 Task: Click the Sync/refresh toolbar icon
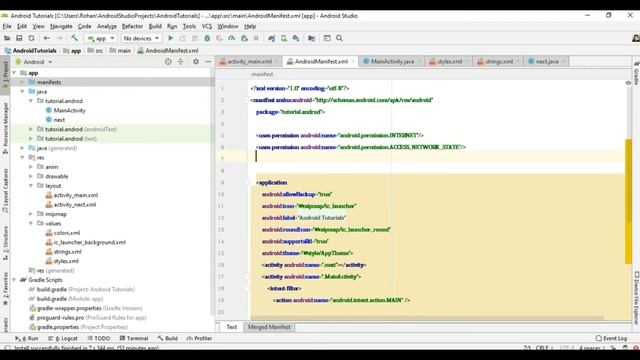pyautogui.click(x=31, y=38)
